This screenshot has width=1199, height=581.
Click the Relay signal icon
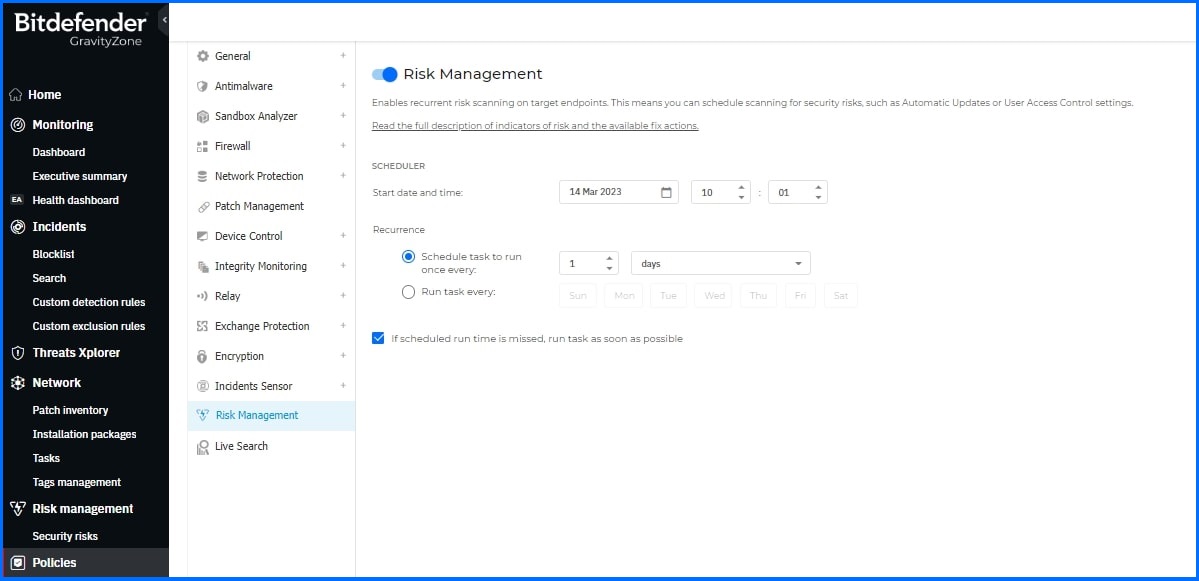pos(203,297)
